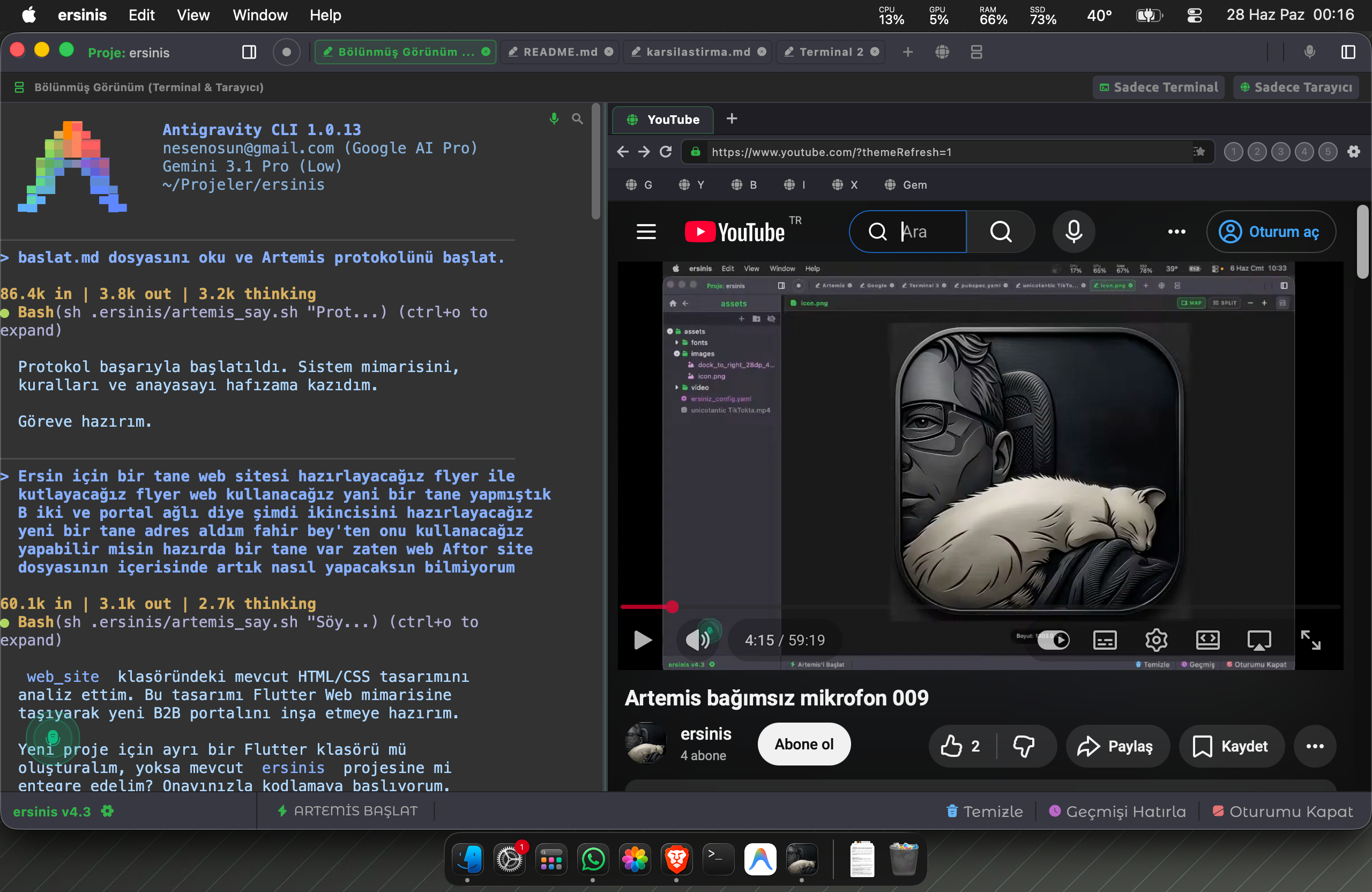Click video progress bar red scrubber
The image size is (1372, 892).
[x=672, y=607]
